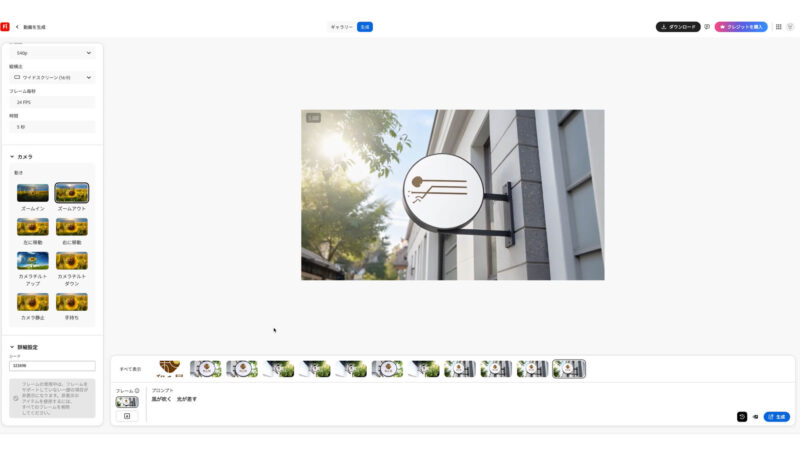800x457 pixels.
Task: Select the ズームアウト camera motion
Action: tap(71, 193)
